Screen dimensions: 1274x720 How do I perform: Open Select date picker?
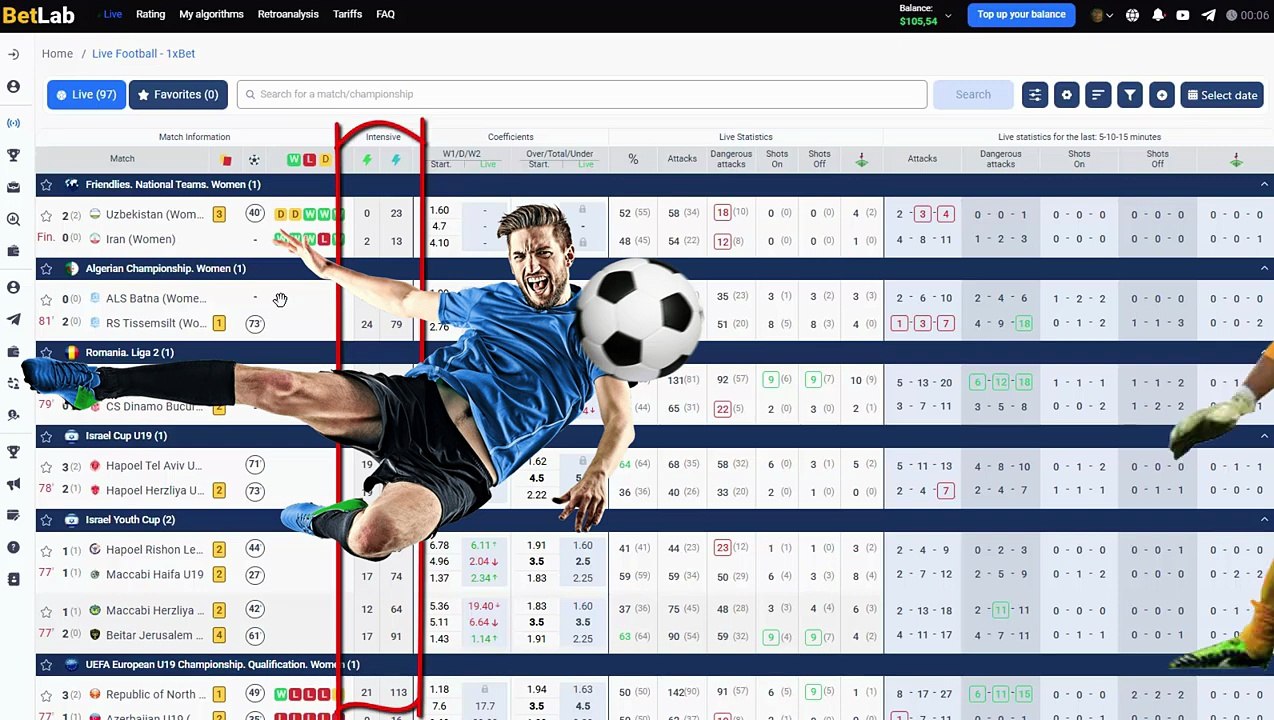coord(1222,95)
